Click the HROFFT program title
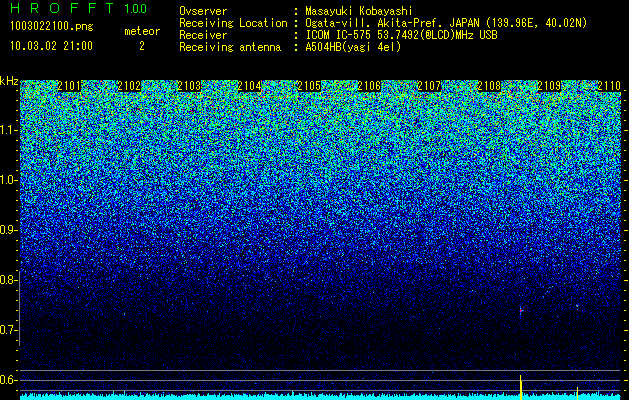The image size is (629, 400). point(62,8)
